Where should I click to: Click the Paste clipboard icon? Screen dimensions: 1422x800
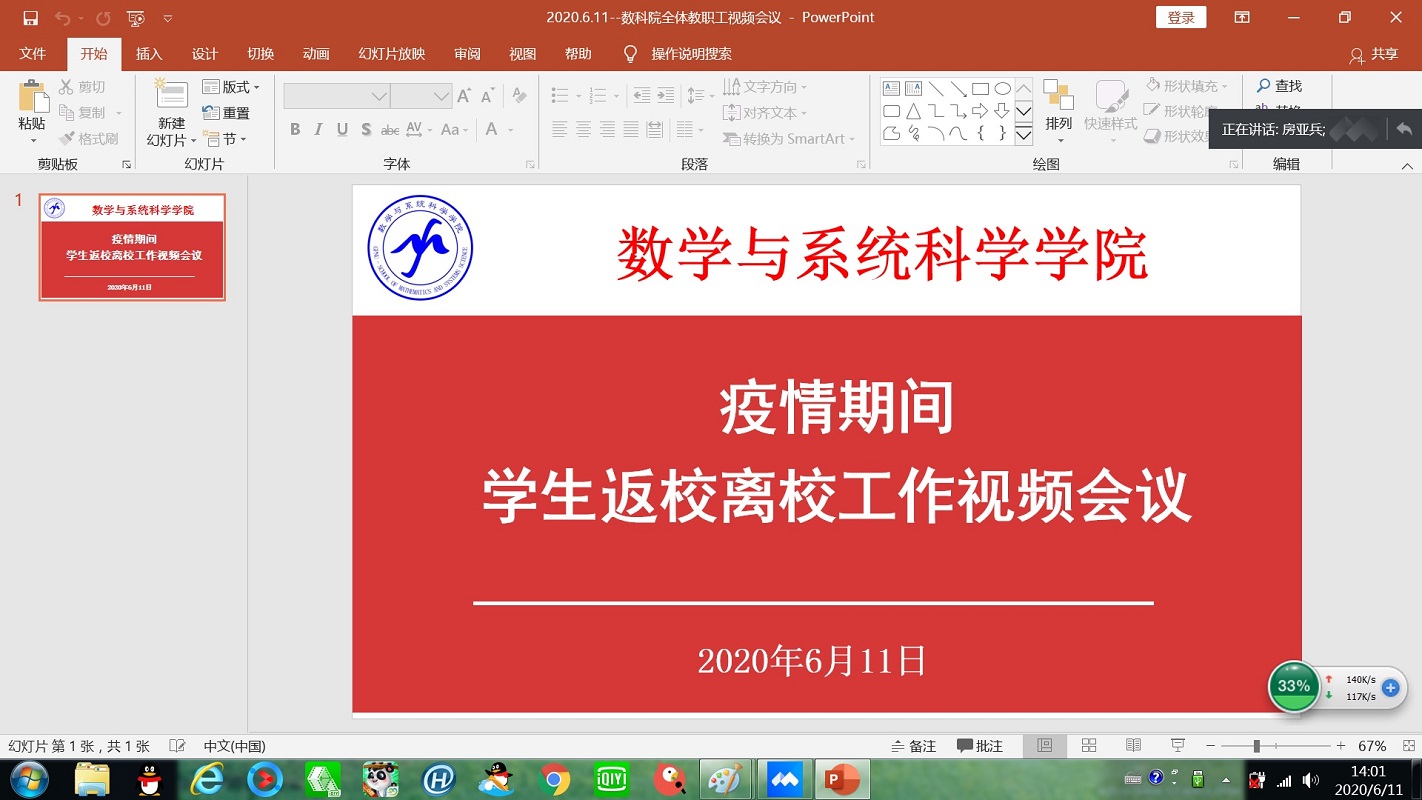pos(32,98)
